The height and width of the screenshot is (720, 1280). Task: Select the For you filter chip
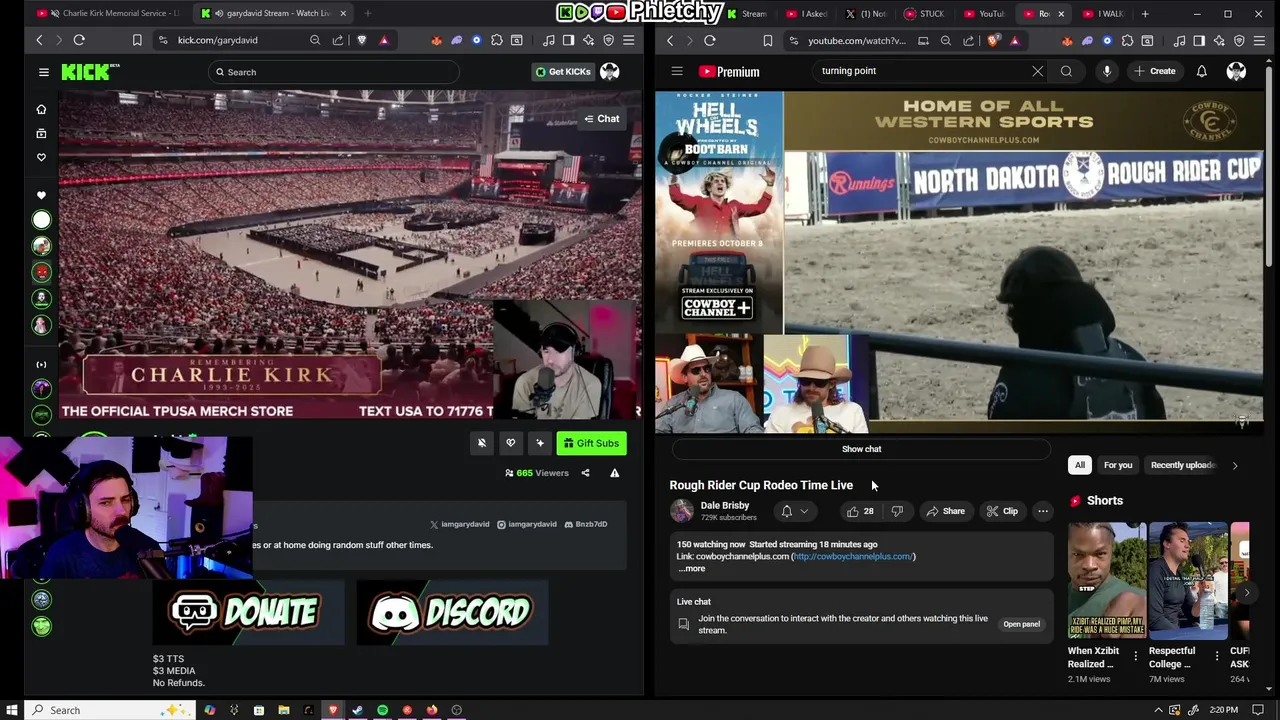click(x=1118, y=465)
